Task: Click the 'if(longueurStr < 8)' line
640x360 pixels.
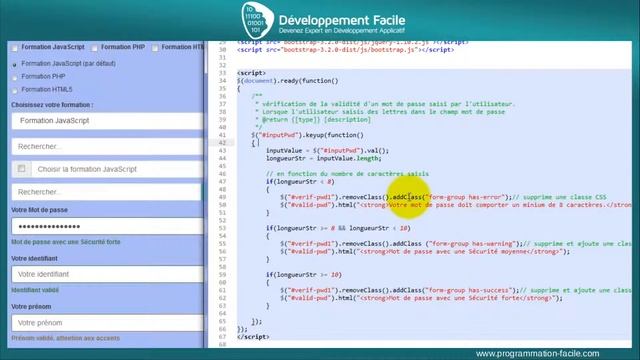Action: coord(300,182)
